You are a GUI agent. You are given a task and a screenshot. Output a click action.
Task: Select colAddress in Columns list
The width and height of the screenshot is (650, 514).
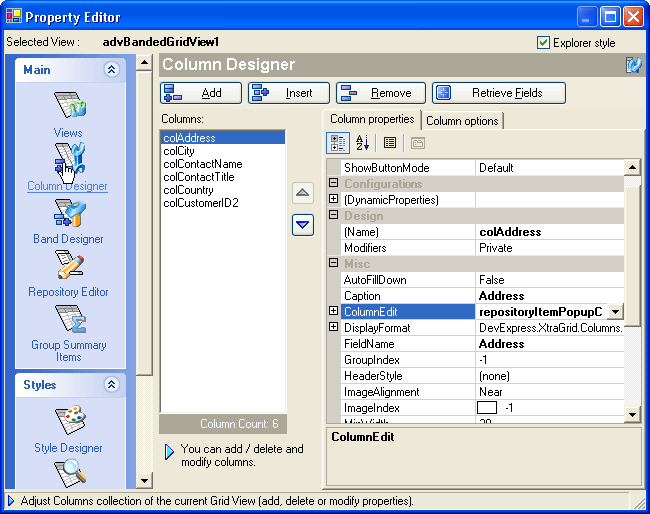point(223,138)
